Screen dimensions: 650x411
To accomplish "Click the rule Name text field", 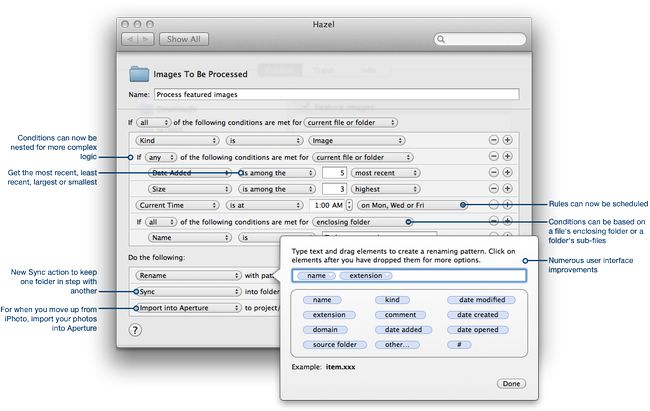I will pyautogui.click(x=336, y=94).
